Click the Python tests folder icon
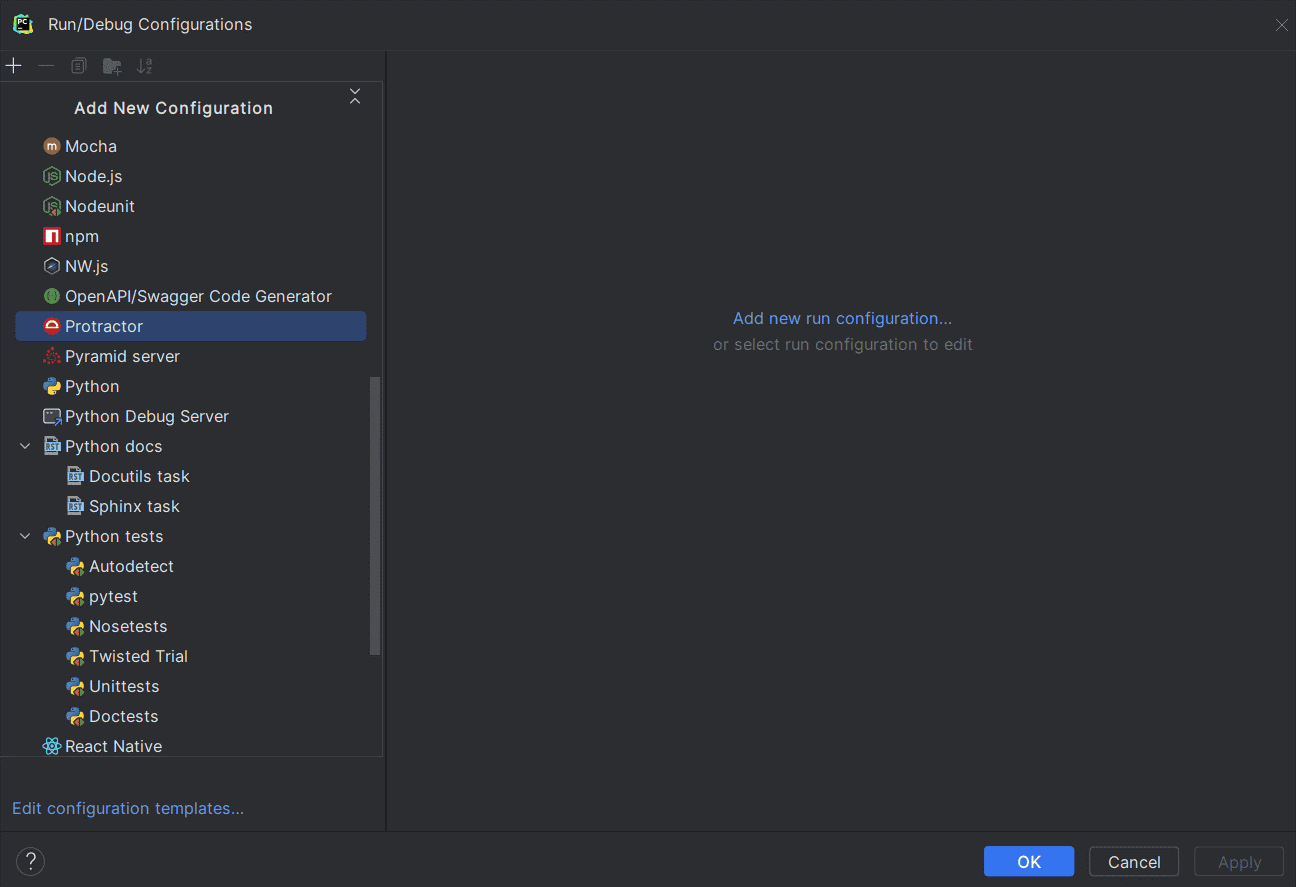 pyautogui.click(x=52, y=536)
